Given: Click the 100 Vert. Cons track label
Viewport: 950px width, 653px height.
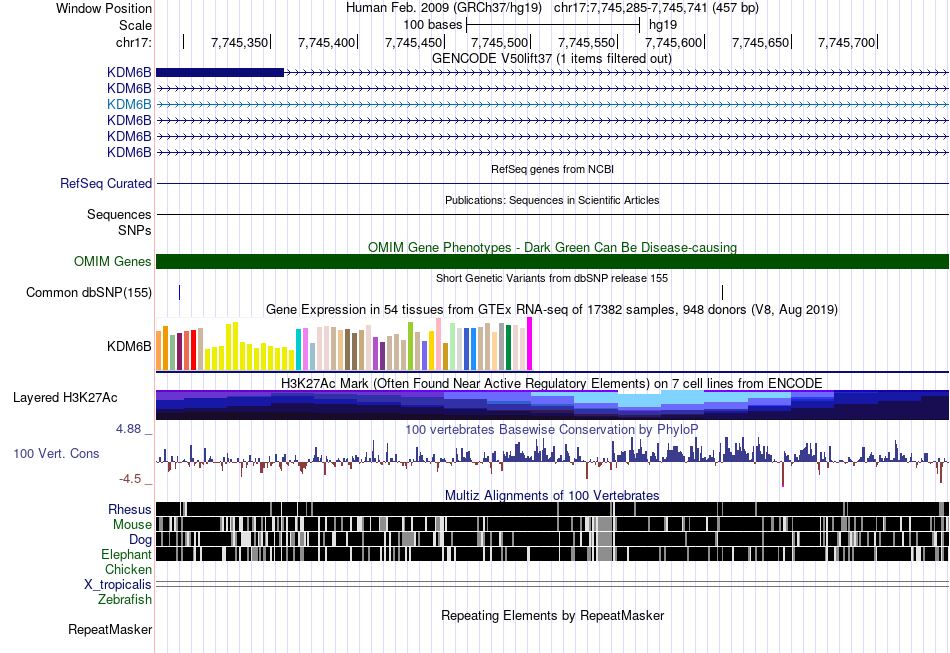Looking at the screenshot, I should tap(56, 454).
